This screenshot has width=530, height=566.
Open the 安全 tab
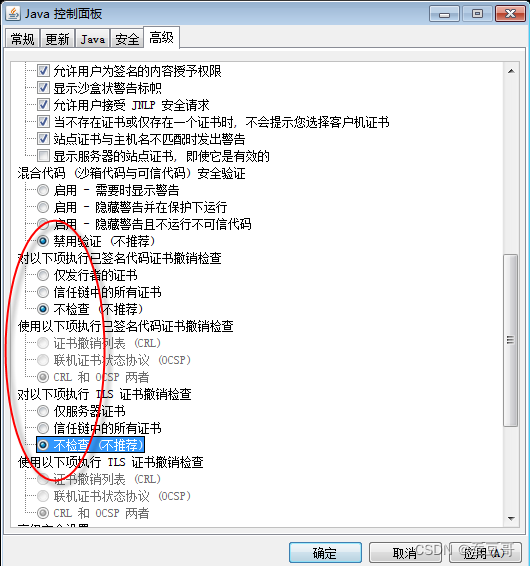127,39
